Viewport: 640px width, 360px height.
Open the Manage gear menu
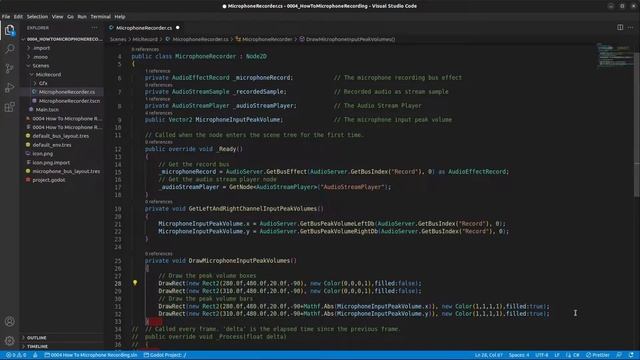[x=9, y=340]
